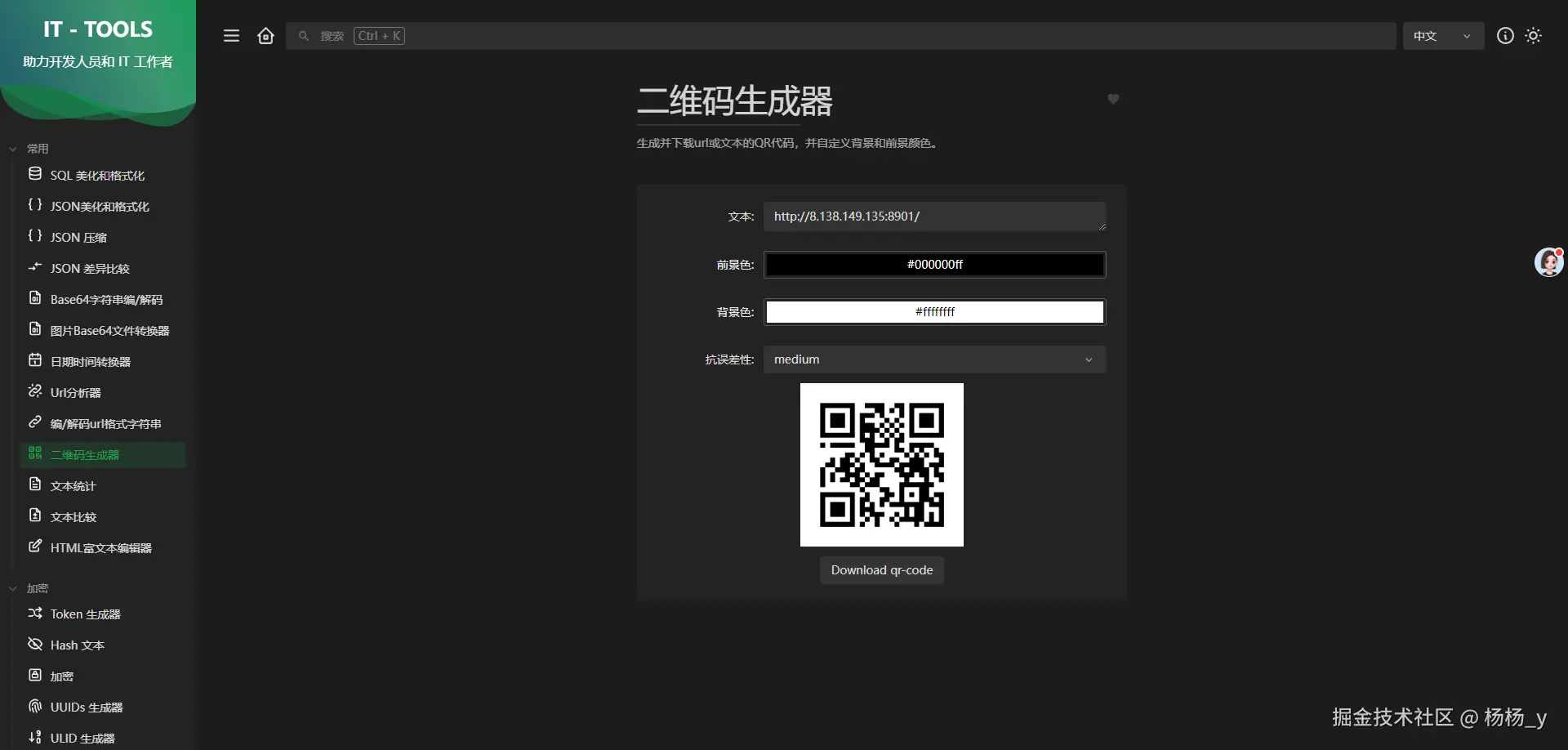Screen dimensions: 1568x750
Task: Toggle light/dark theme sun icon
Action: (1534, 36)
